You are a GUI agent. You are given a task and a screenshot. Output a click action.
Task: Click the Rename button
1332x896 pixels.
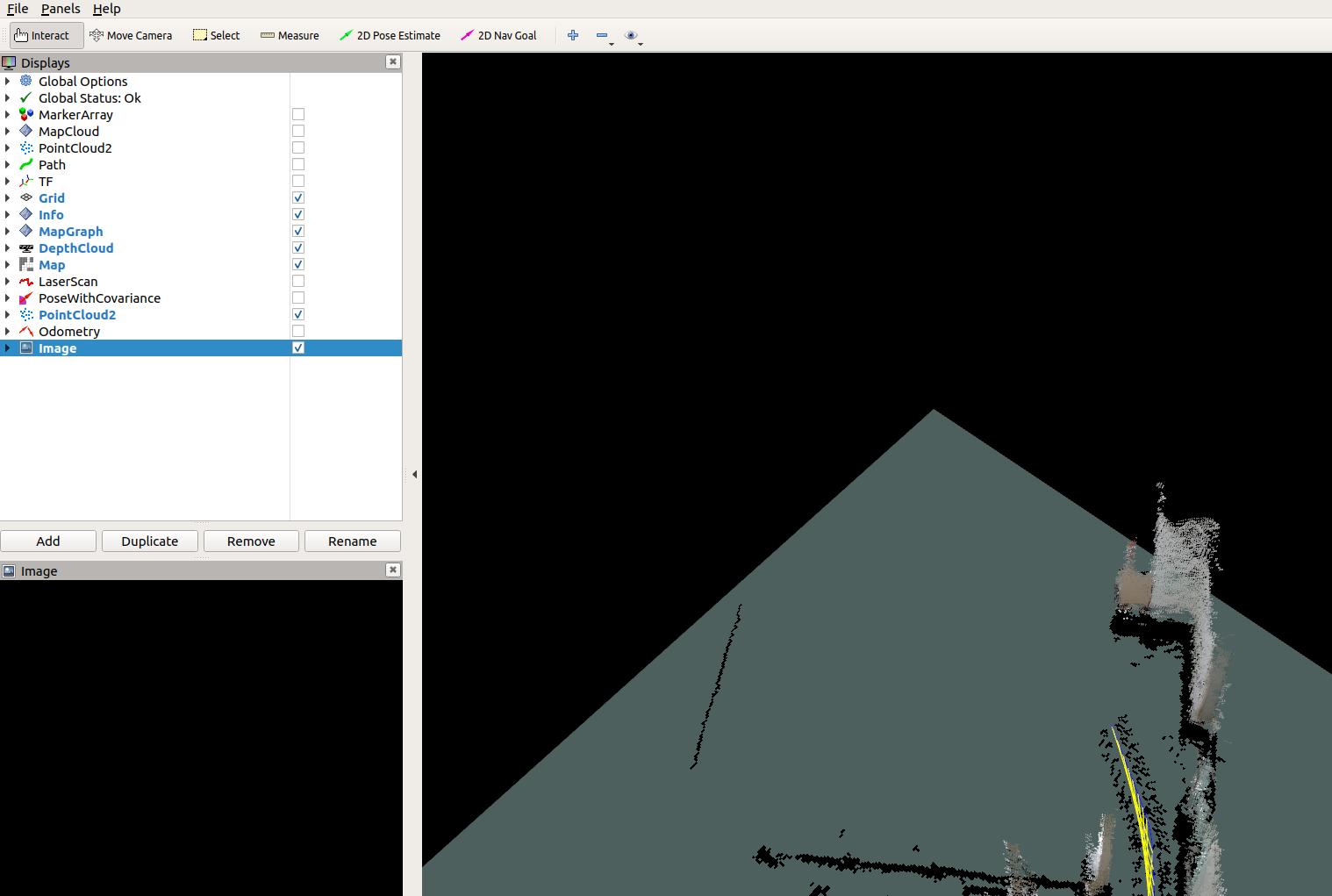(352, 541)
